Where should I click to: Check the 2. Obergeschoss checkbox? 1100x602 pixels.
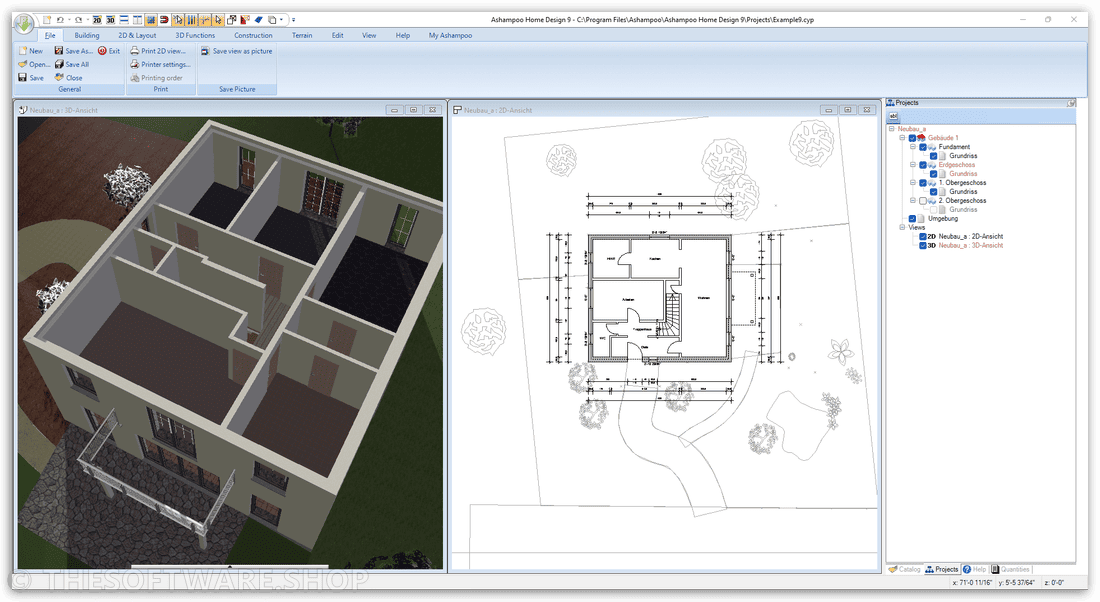click(x=923, y=201)
